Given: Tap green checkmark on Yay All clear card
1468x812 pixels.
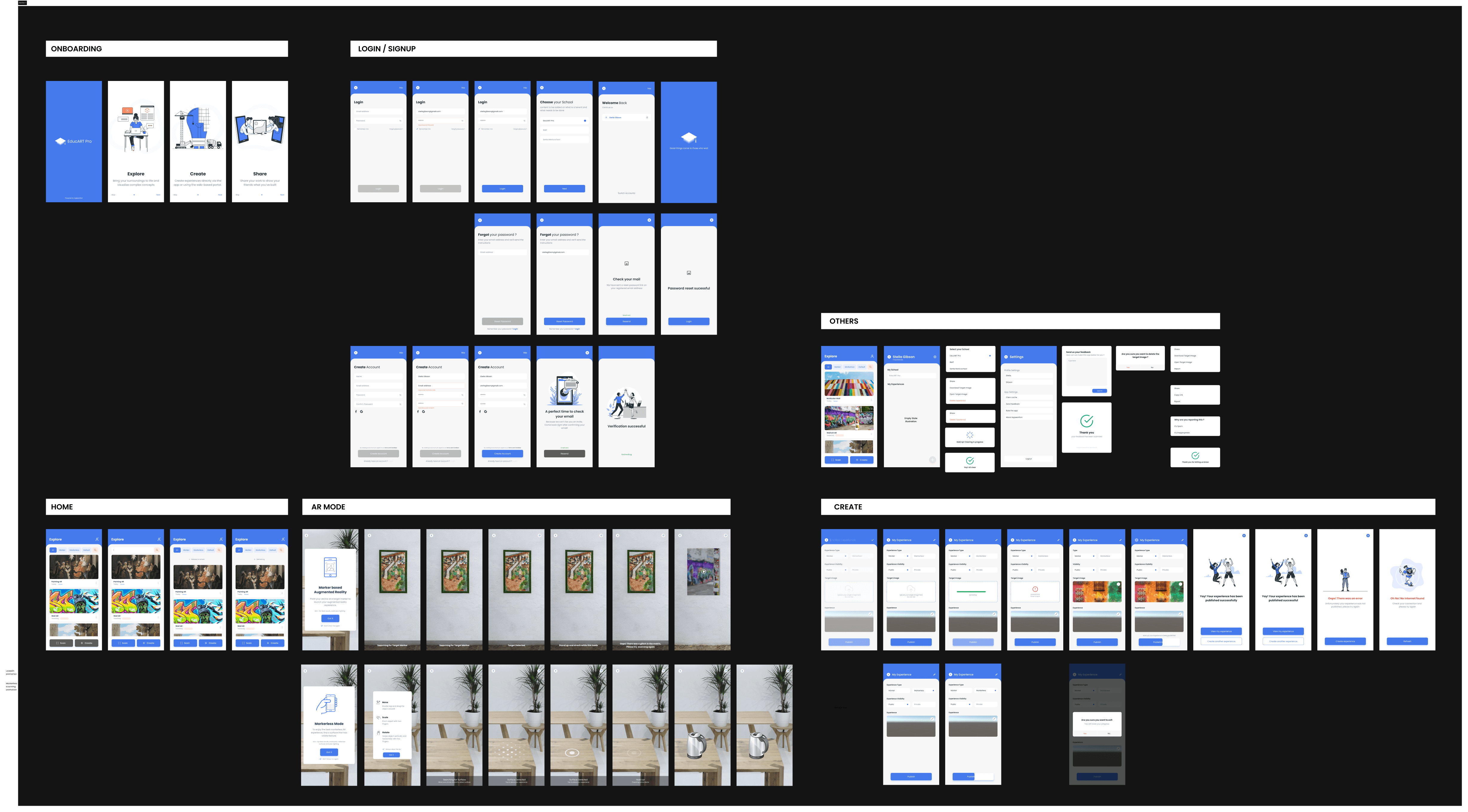Looking at the screenshot, I should point(969,460).
